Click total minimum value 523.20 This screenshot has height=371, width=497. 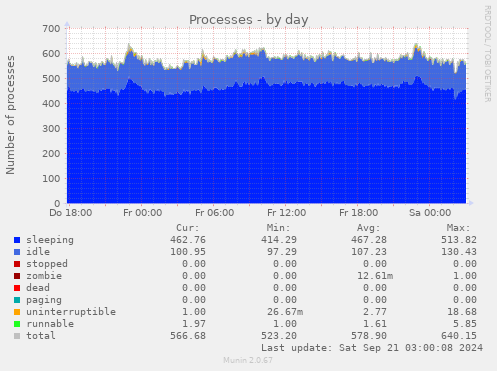pos(279,336)
